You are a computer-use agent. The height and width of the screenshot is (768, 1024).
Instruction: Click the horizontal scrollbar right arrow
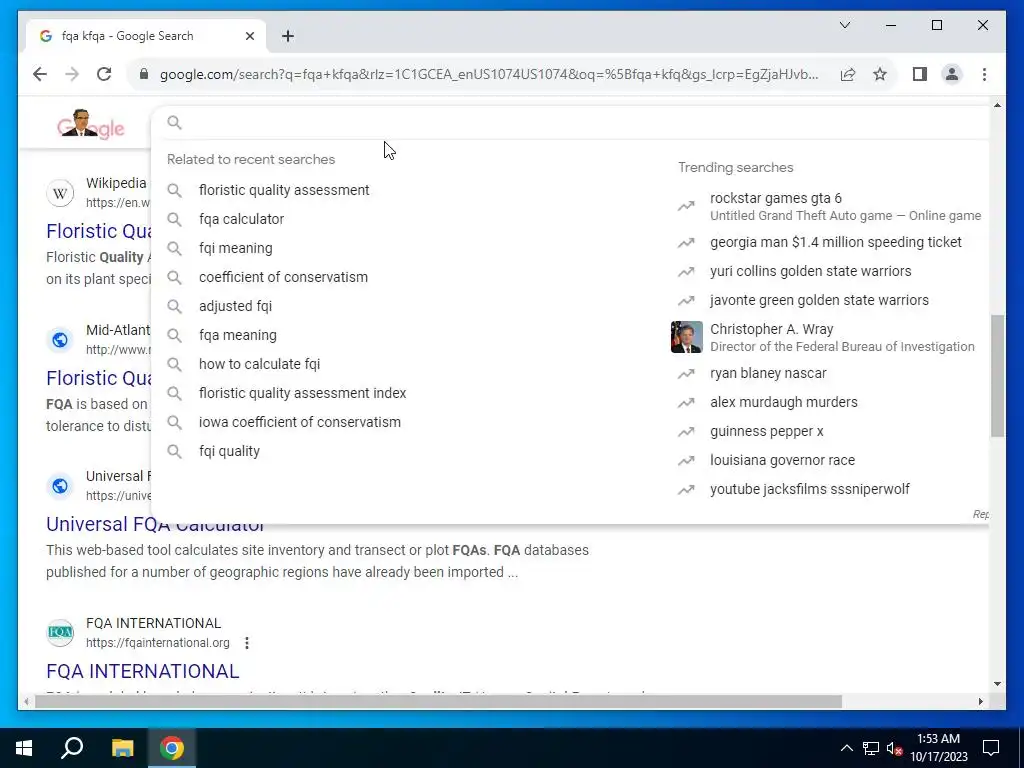(980, 701)
